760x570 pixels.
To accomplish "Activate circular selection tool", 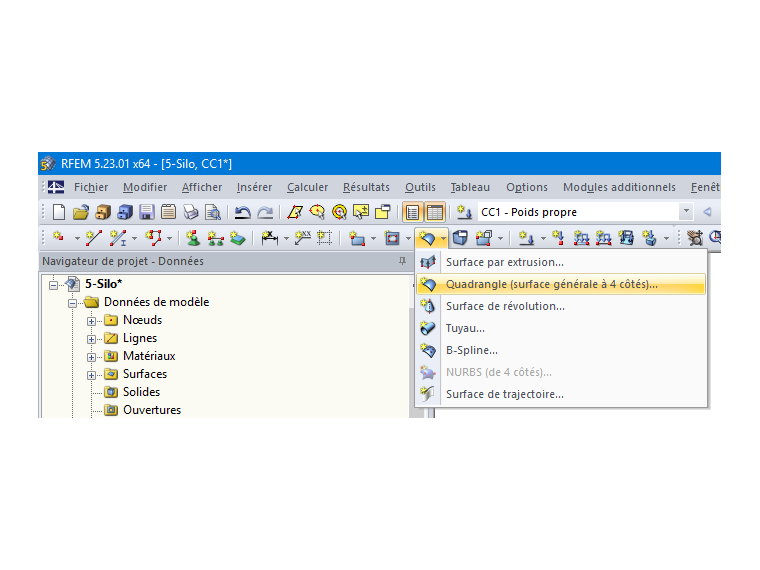I will point(339,212).
